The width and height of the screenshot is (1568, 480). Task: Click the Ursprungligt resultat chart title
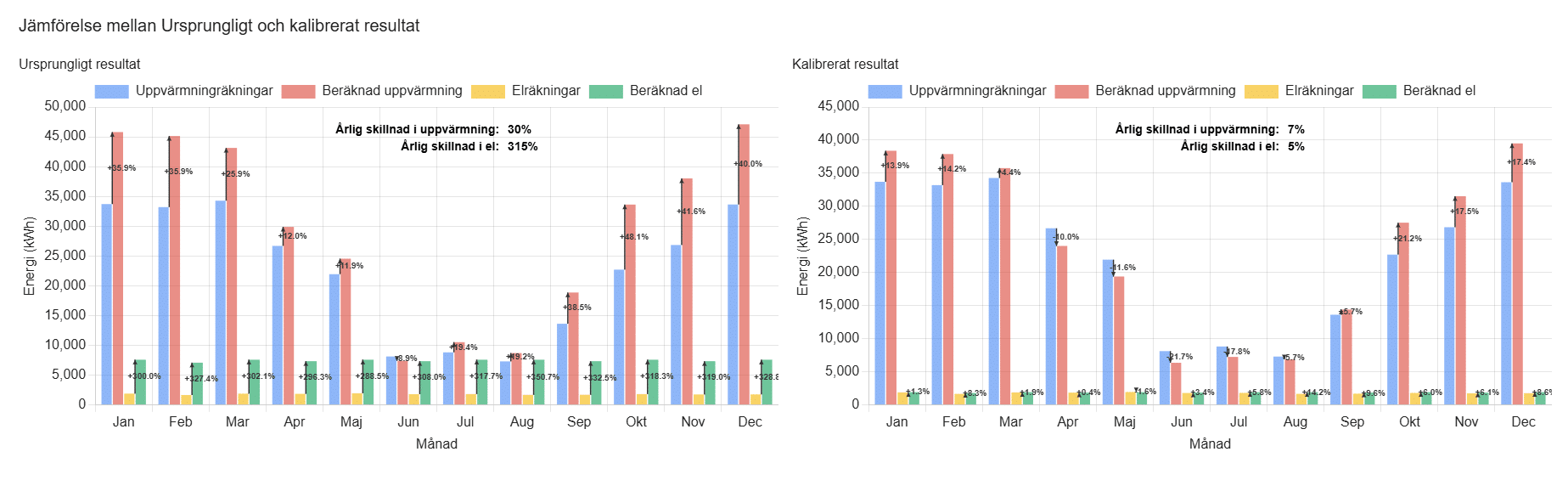pos(80,65)
